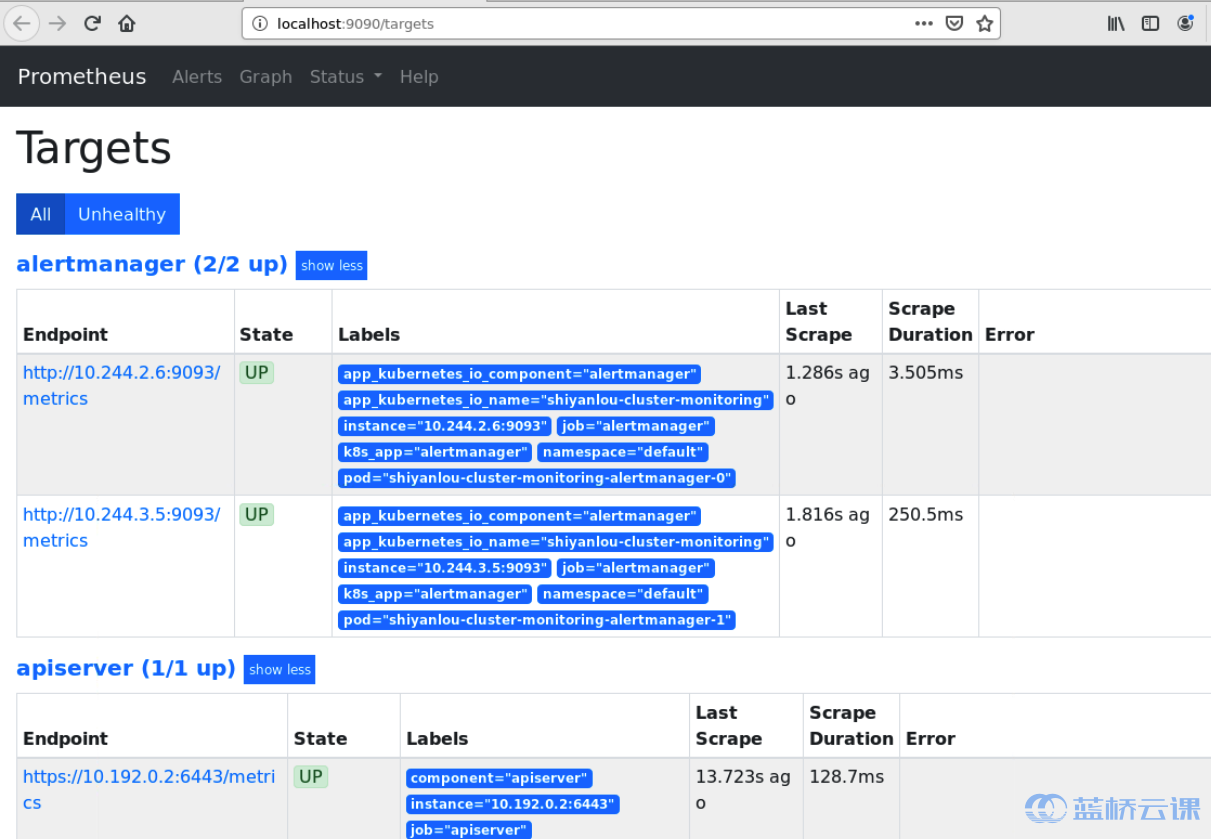Viewport: 1211px width, 839px height.
Task: Save page to Pocket
Action: click(x=955, y=23)
